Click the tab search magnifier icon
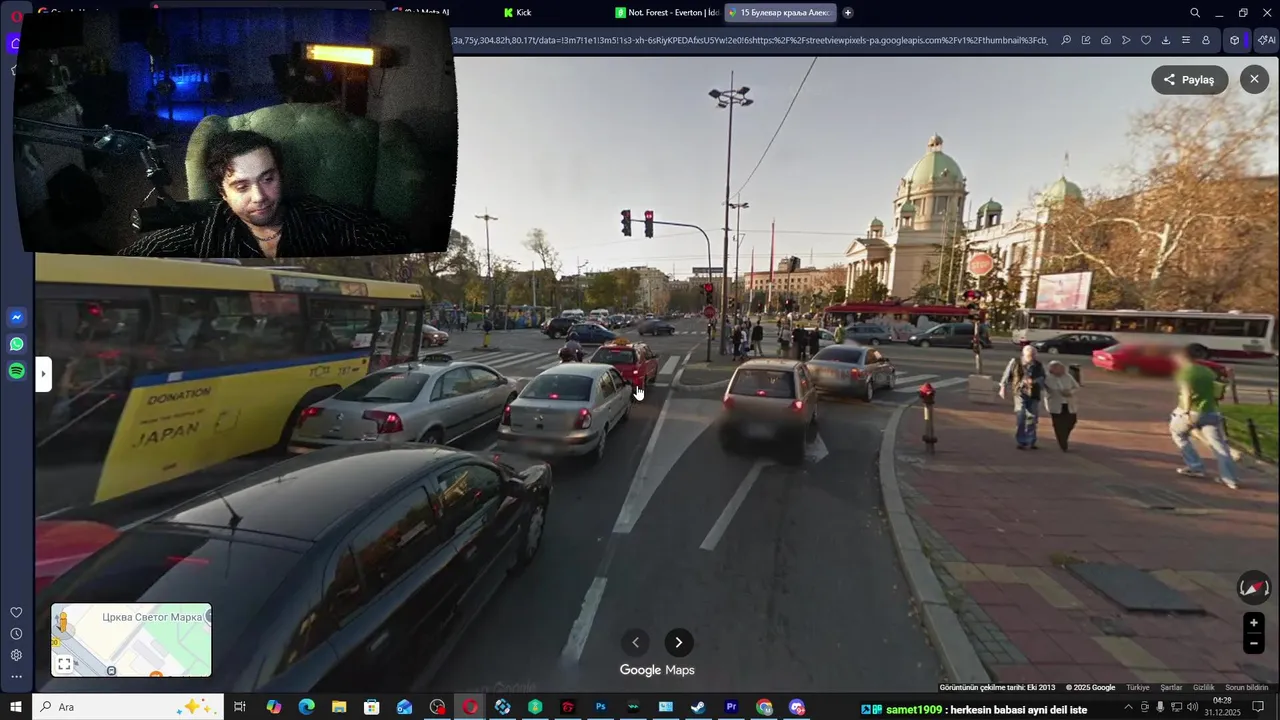Viewport: 1280px width, 720px height. pyautogui.click(x=1195, y=13)
